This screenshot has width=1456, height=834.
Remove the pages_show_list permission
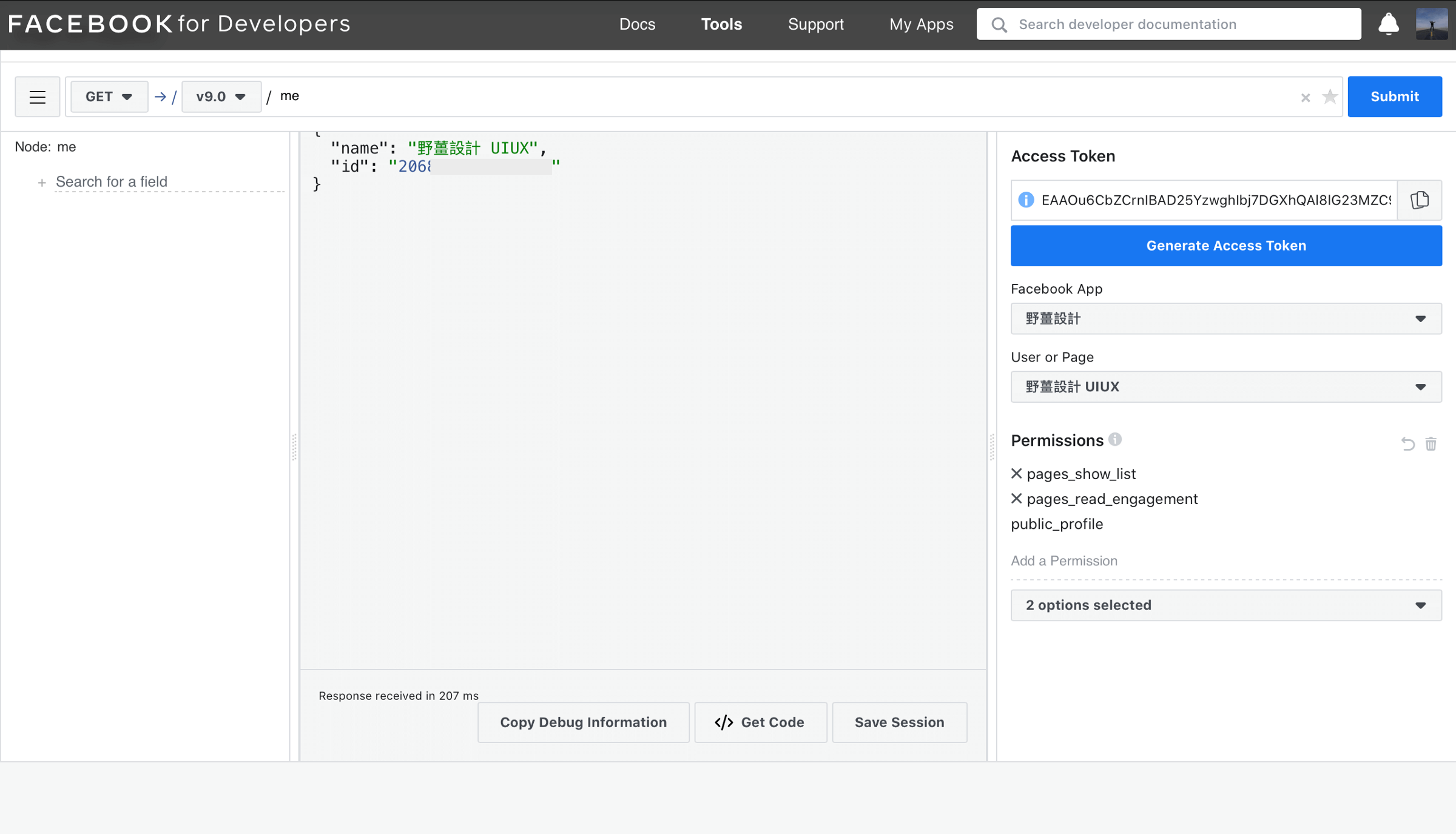tap(1017, 473)
